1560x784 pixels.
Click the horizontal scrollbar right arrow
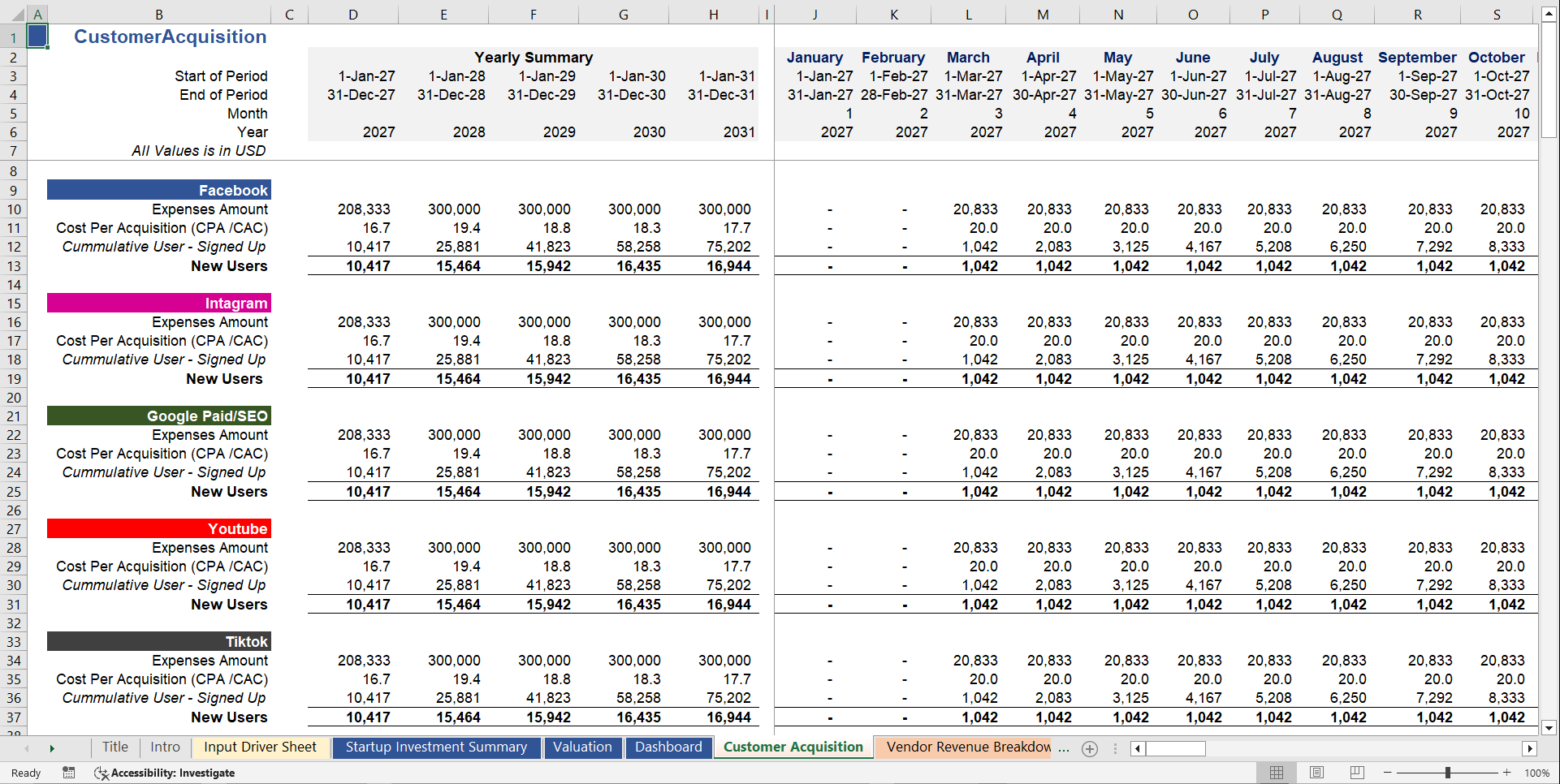(1532, 748)
